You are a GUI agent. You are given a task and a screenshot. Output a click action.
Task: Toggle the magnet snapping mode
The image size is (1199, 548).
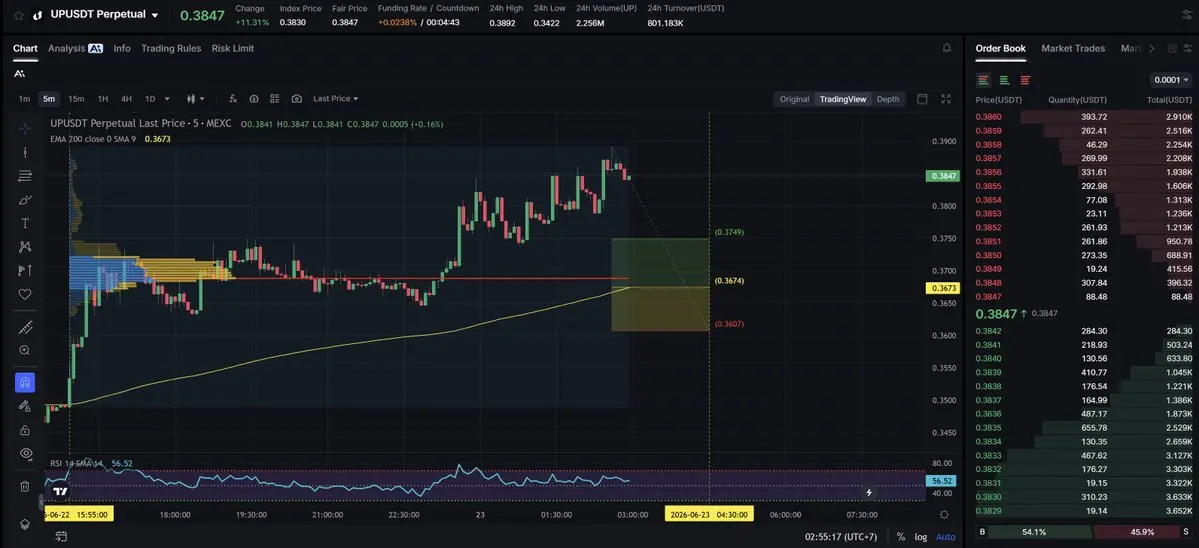24,382
